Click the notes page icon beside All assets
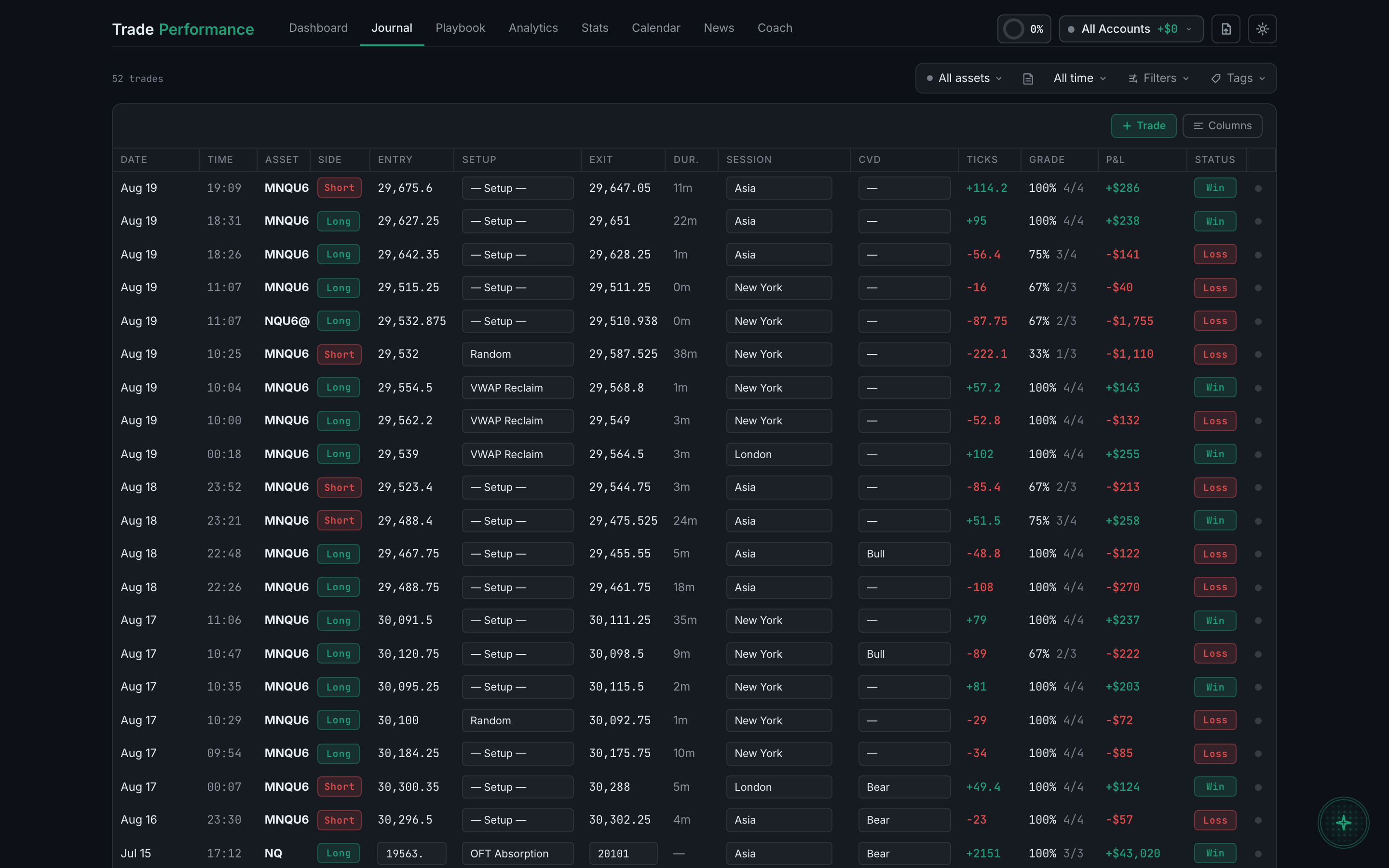 [x=1028, y=79]
